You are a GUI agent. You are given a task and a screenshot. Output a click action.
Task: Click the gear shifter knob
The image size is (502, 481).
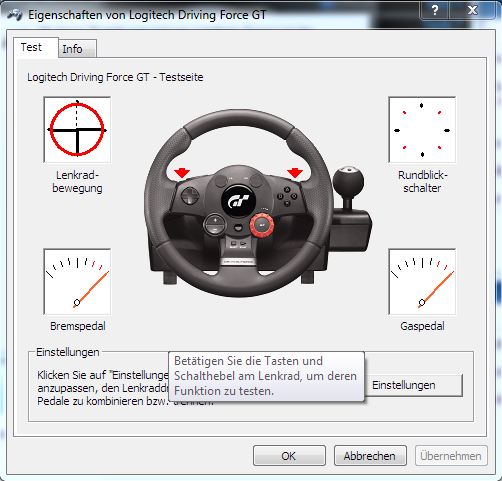tap(348, 182)
